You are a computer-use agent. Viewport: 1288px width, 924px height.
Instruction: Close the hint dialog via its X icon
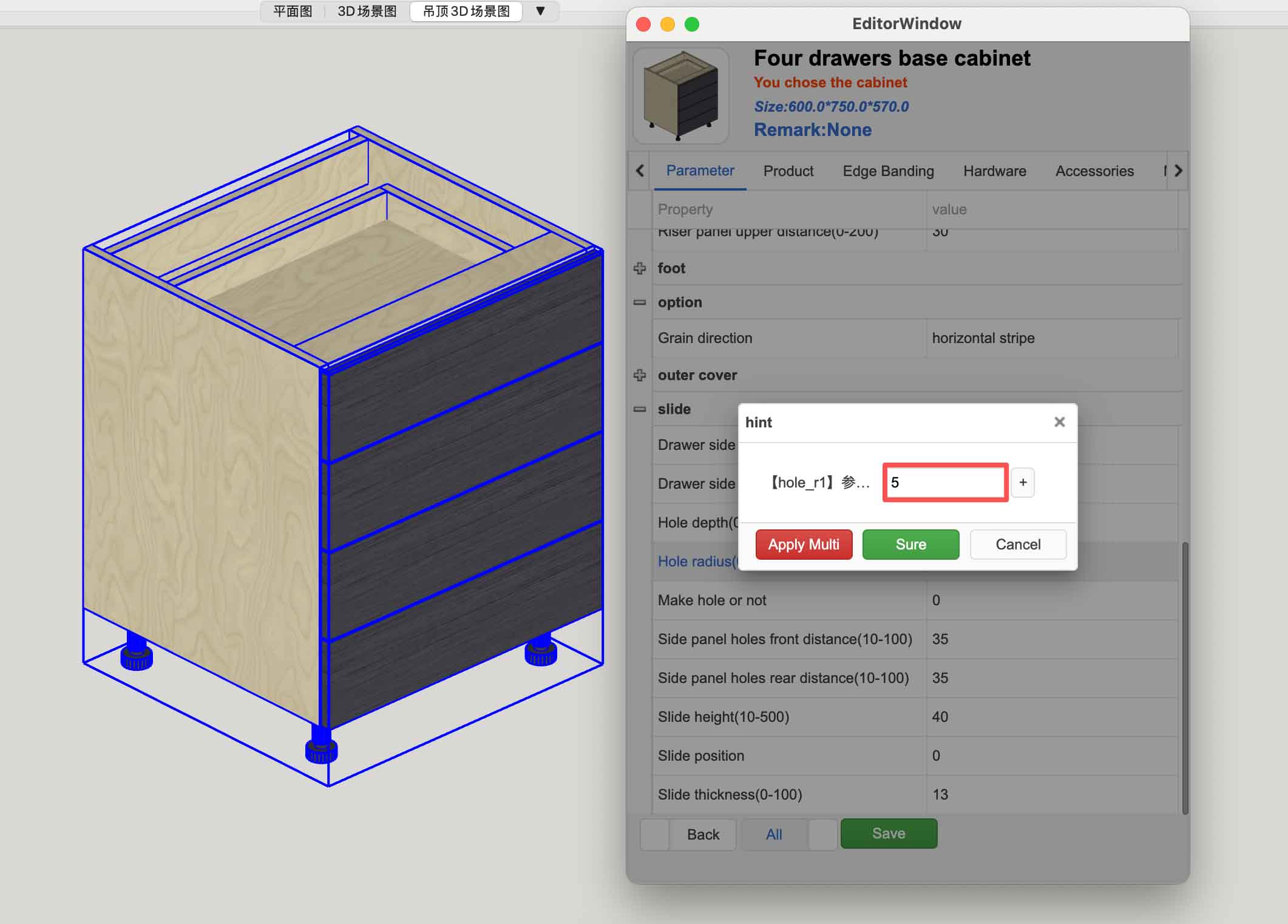pos(1059,421)
